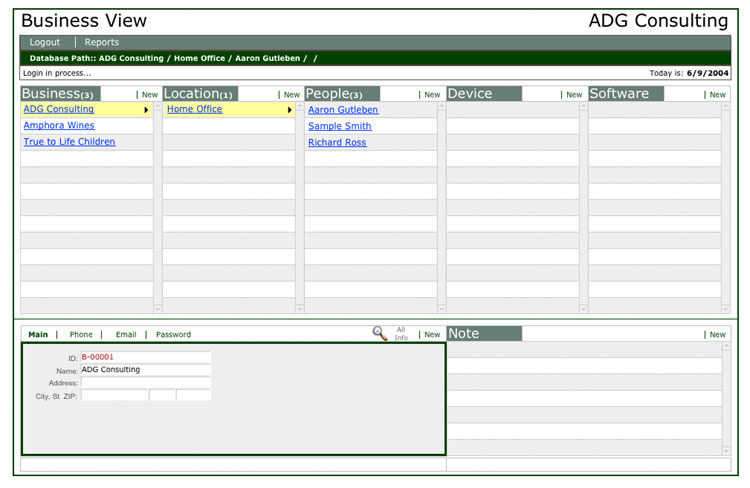Click New beside All Info

pos(432,334)
